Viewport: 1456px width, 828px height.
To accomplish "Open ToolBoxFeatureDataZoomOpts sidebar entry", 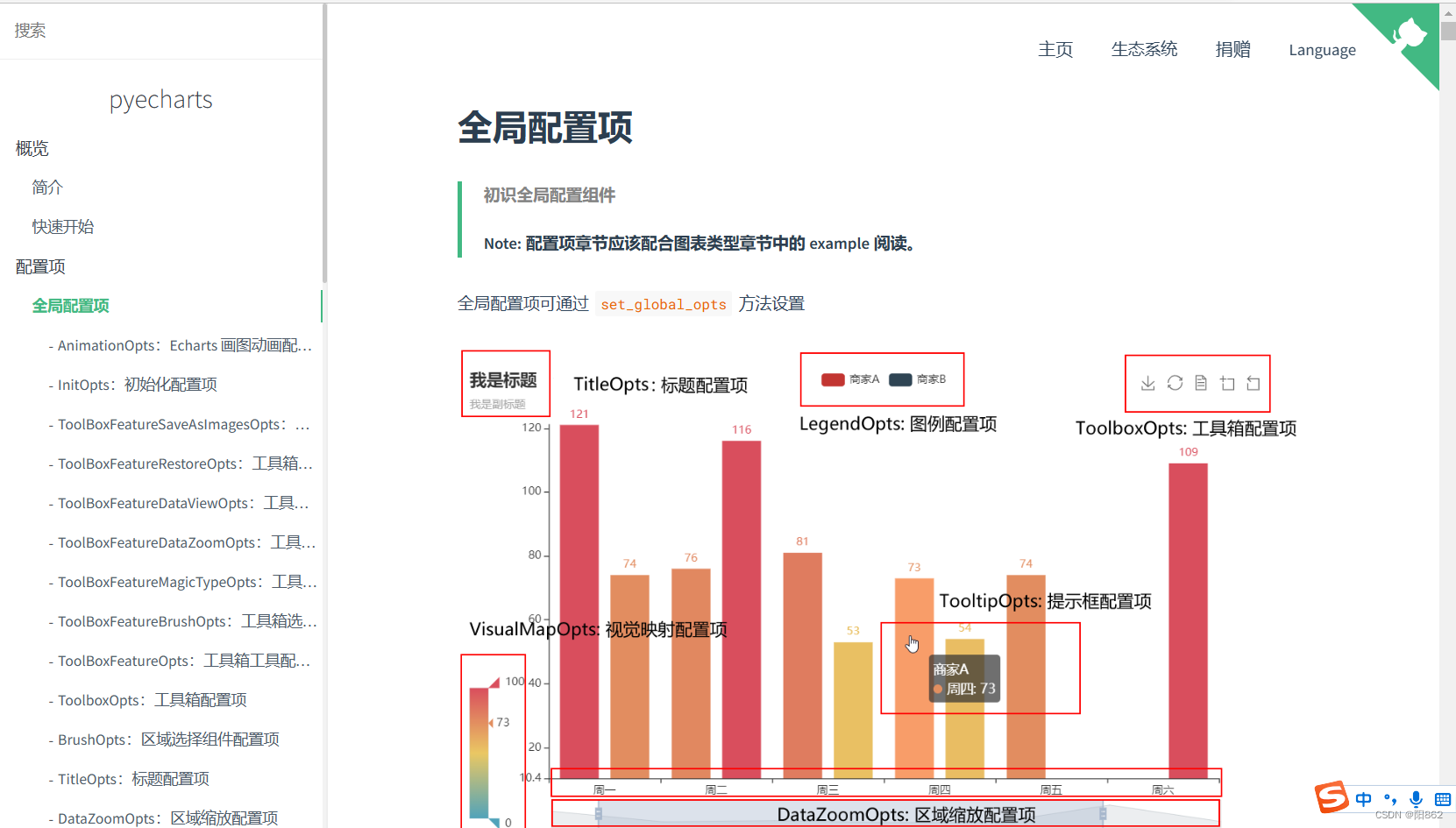I will 182,542.
